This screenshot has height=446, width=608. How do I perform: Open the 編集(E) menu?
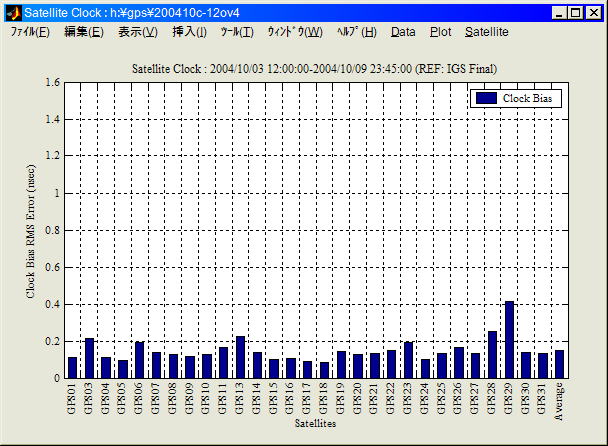point(83,32)
